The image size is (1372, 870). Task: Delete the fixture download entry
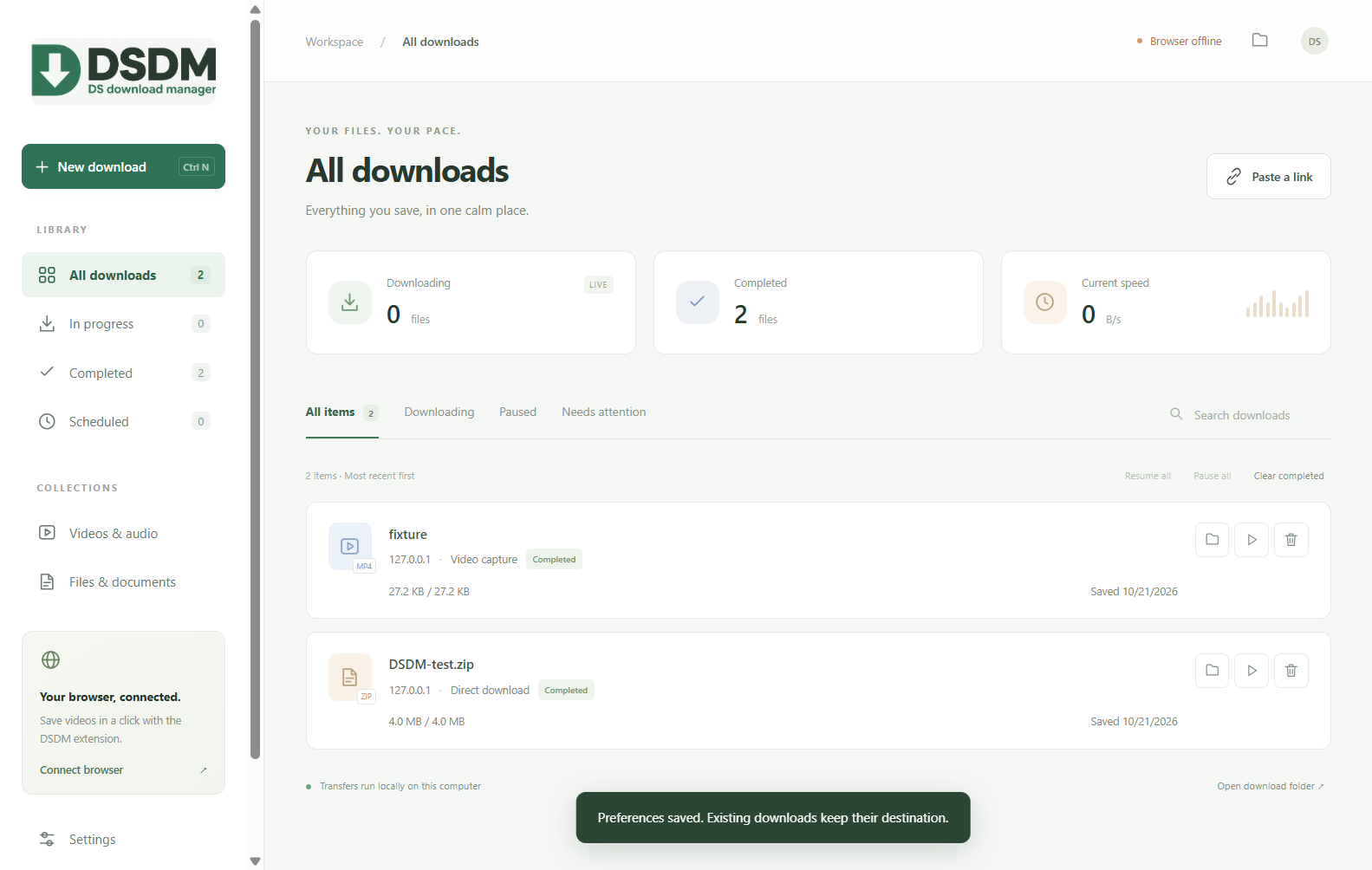1291,540
